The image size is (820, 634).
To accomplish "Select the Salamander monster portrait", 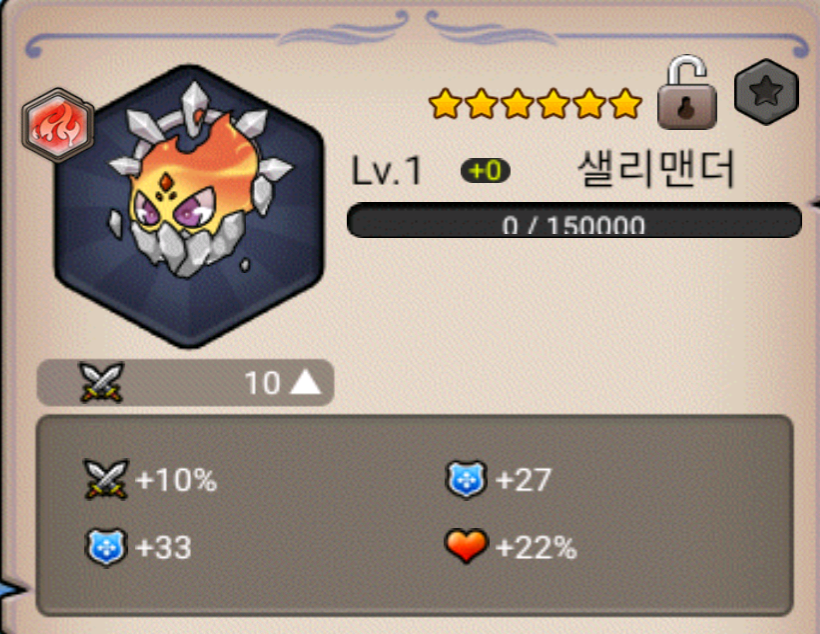I will coord(189,206).
